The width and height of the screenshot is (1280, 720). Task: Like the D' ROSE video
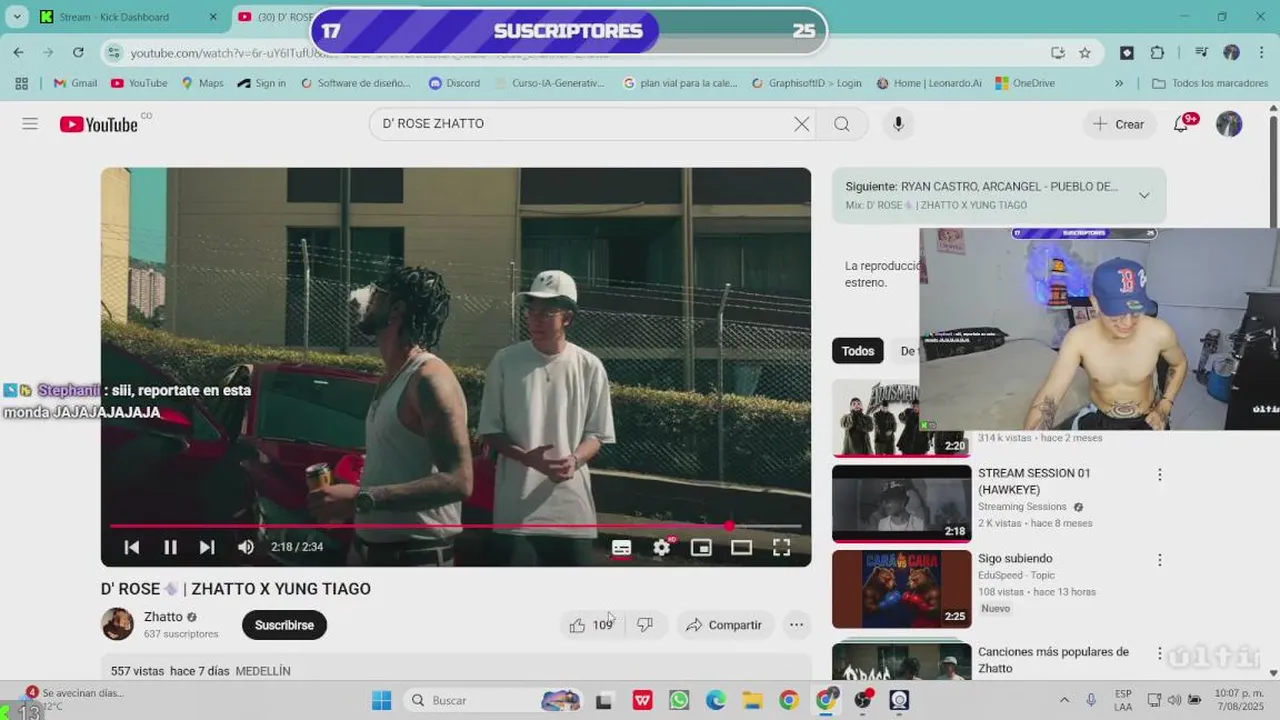[590, 625]
